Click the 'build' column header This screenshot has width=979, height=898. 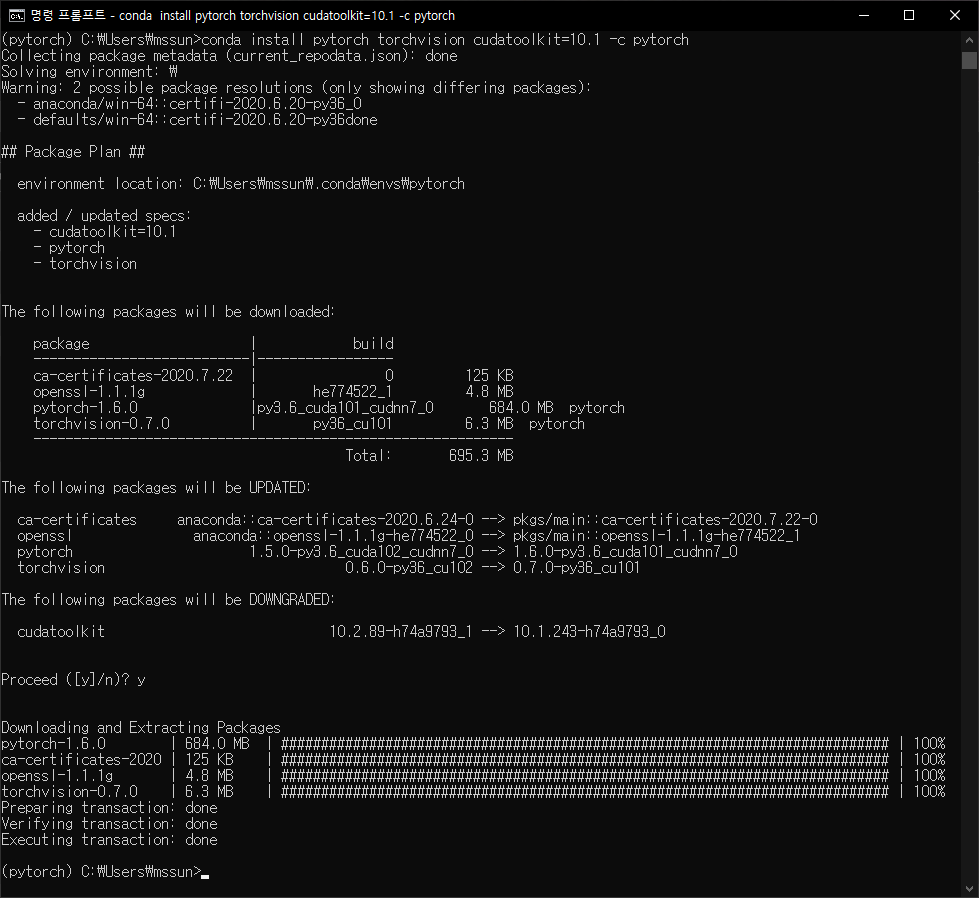(373, 343)
